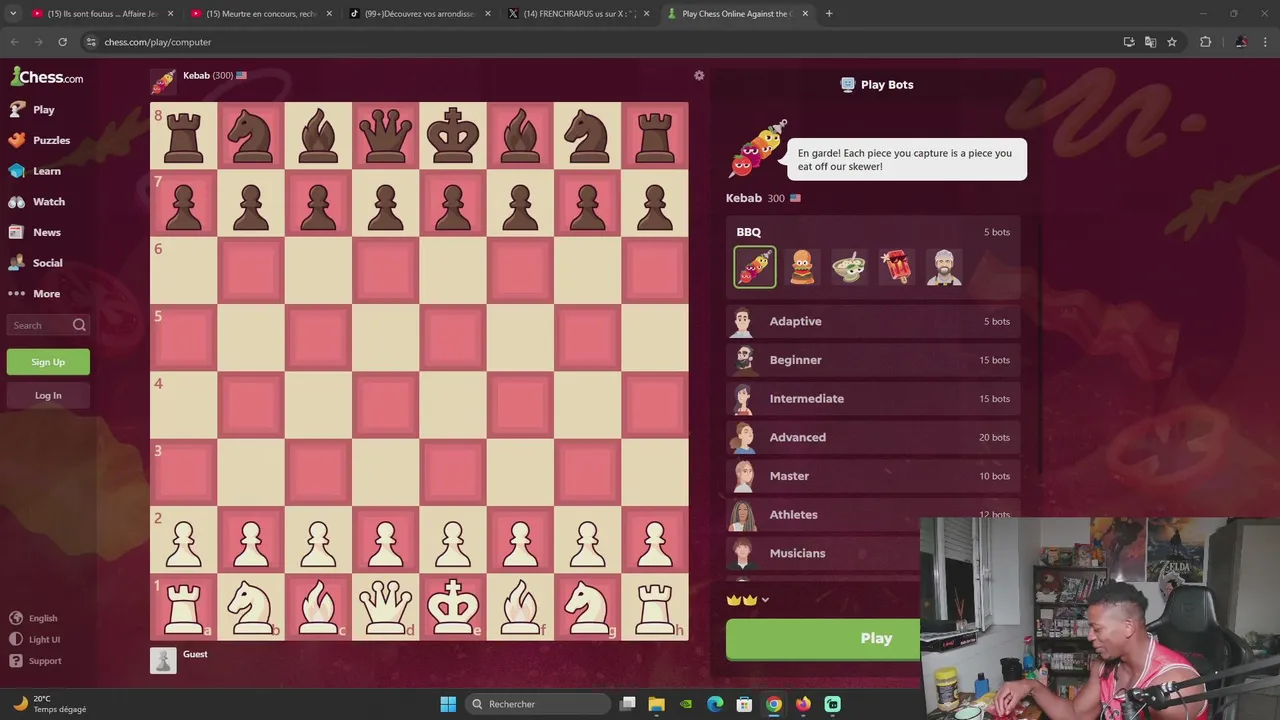Click the Chess.com sidebar Search field
1280x720 pixels.
tap(48, 325)
